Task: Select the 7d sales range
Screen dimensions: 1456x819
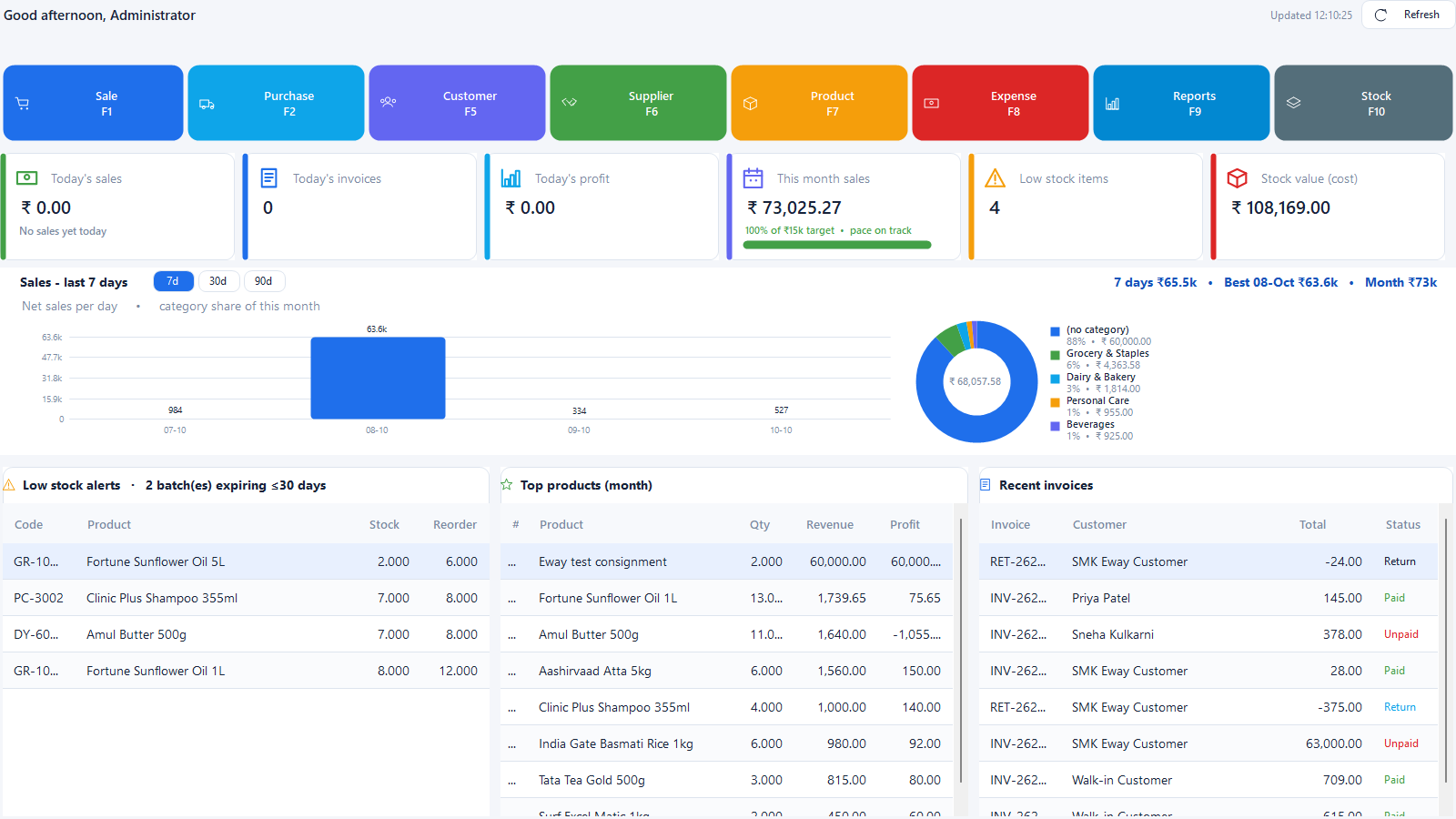Action: click(173, 281)
